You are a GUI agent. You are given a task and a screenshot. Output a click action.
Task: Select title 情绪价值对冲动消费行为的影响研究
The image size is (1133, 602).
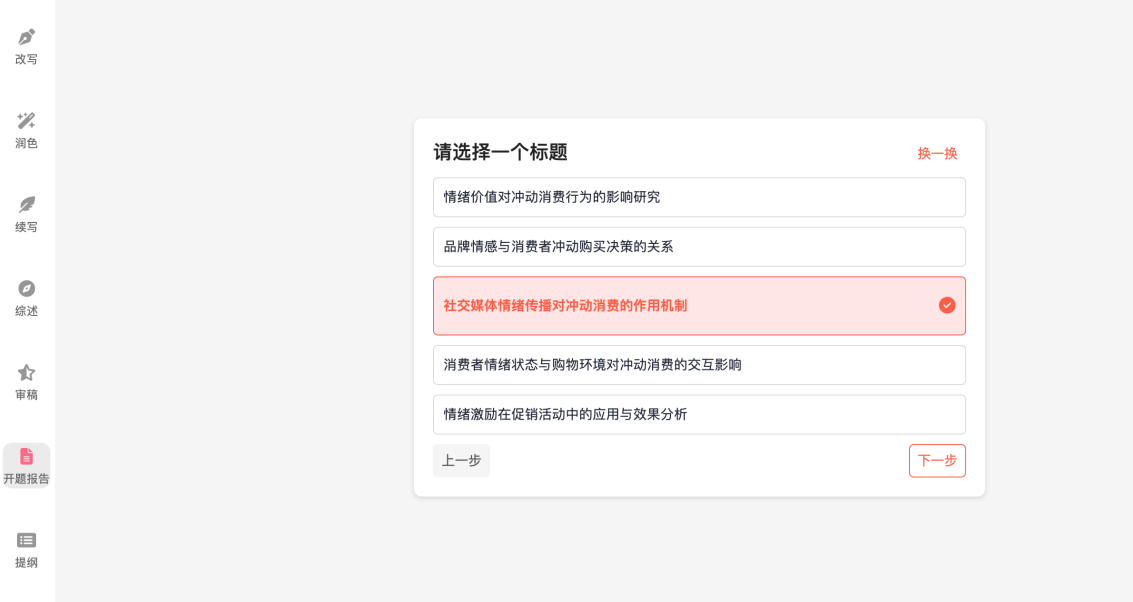(x=699, y=197)
